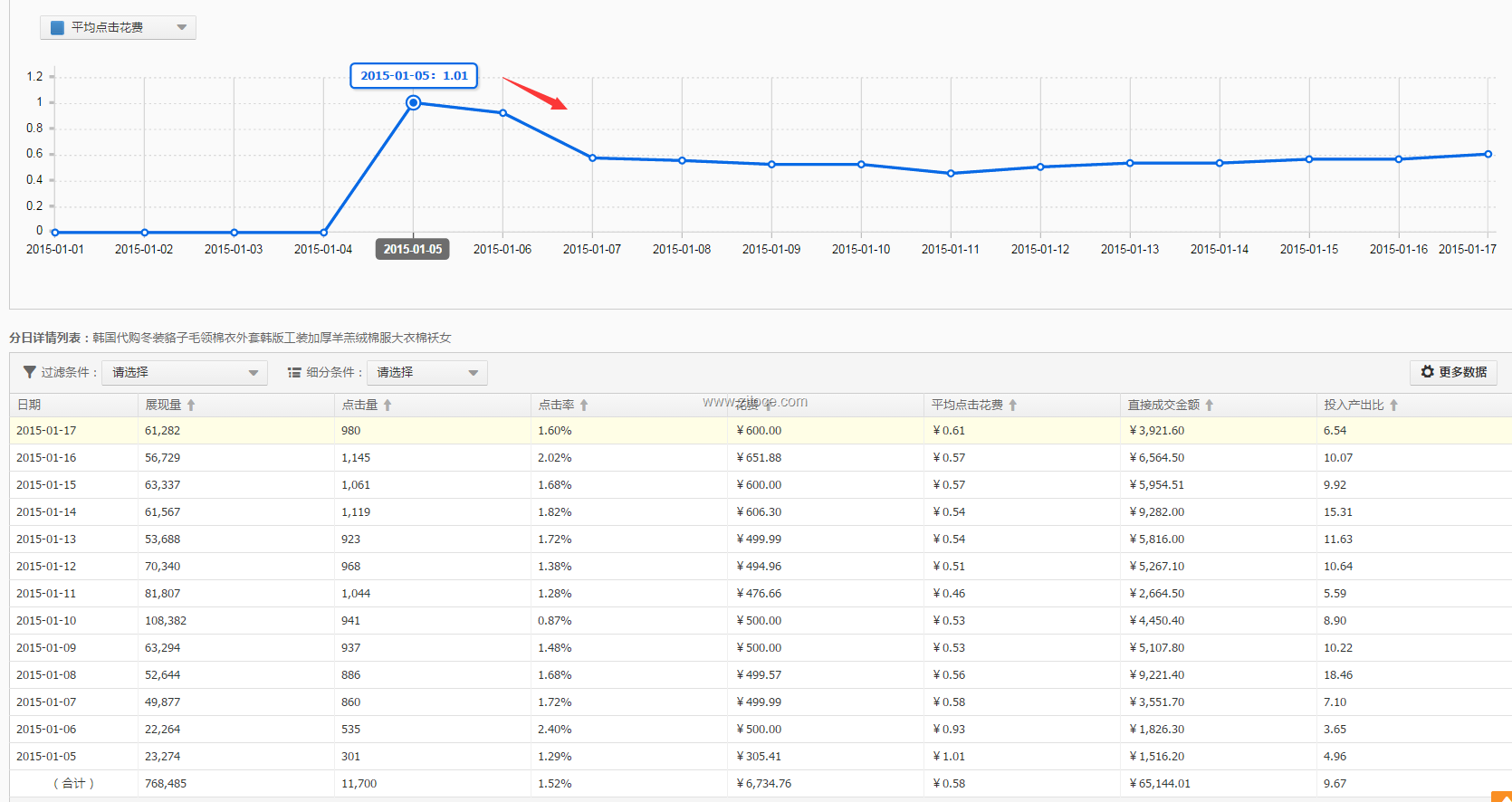Click the 2015-01-08 date cell in table
1512x802 pixels.
pos(46,675)
